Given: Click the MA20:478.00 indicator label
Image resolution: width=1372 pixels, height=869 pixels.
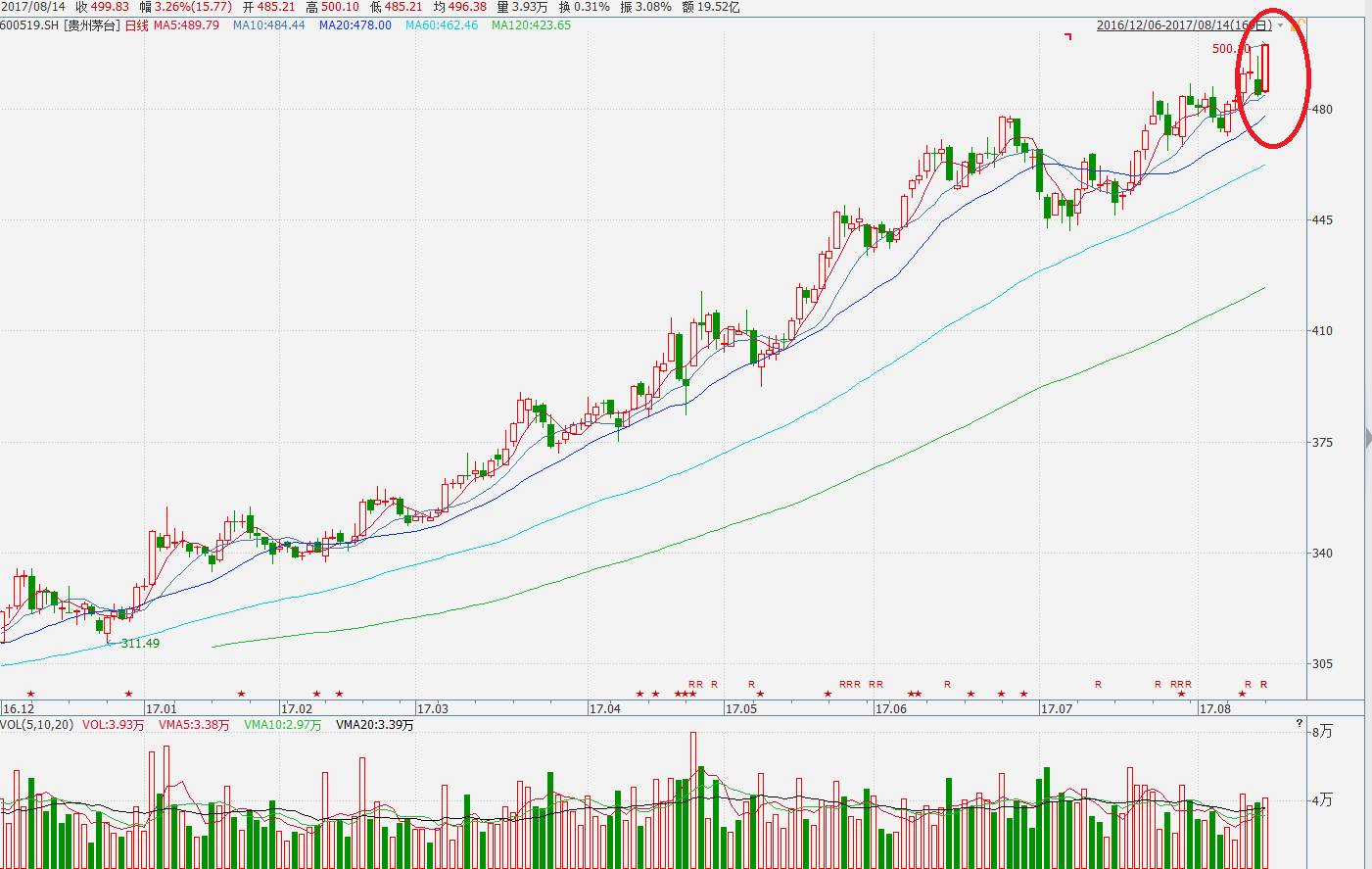Looking at the screenshot, I should 355,25.
